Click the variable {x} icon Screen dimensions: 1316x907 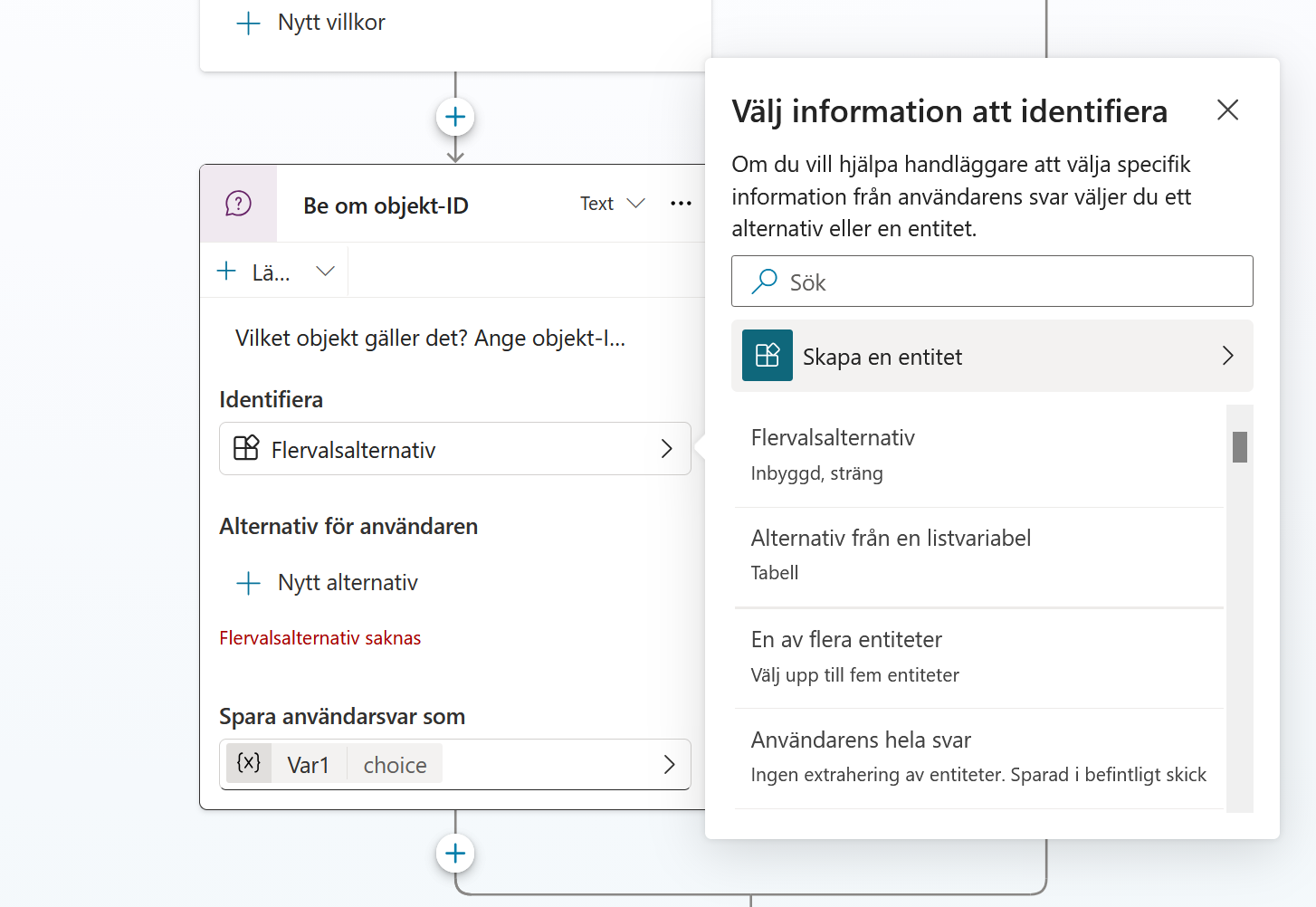click(249, 763)
